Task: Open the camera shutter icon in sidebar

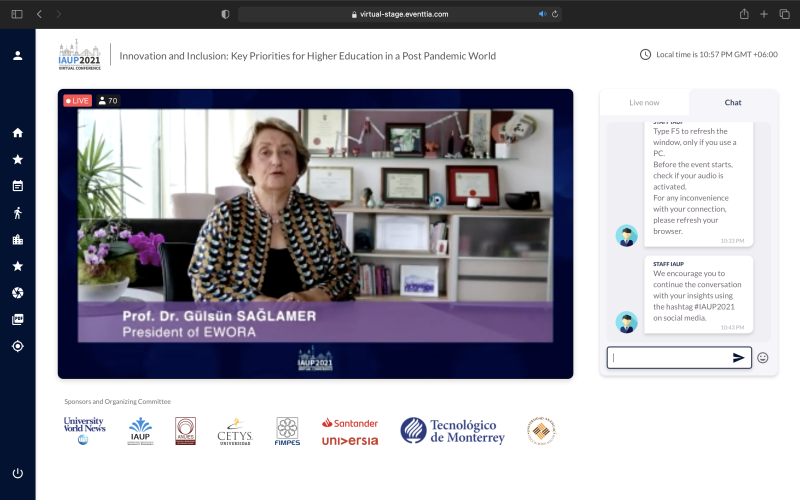Action: point(17,293)
